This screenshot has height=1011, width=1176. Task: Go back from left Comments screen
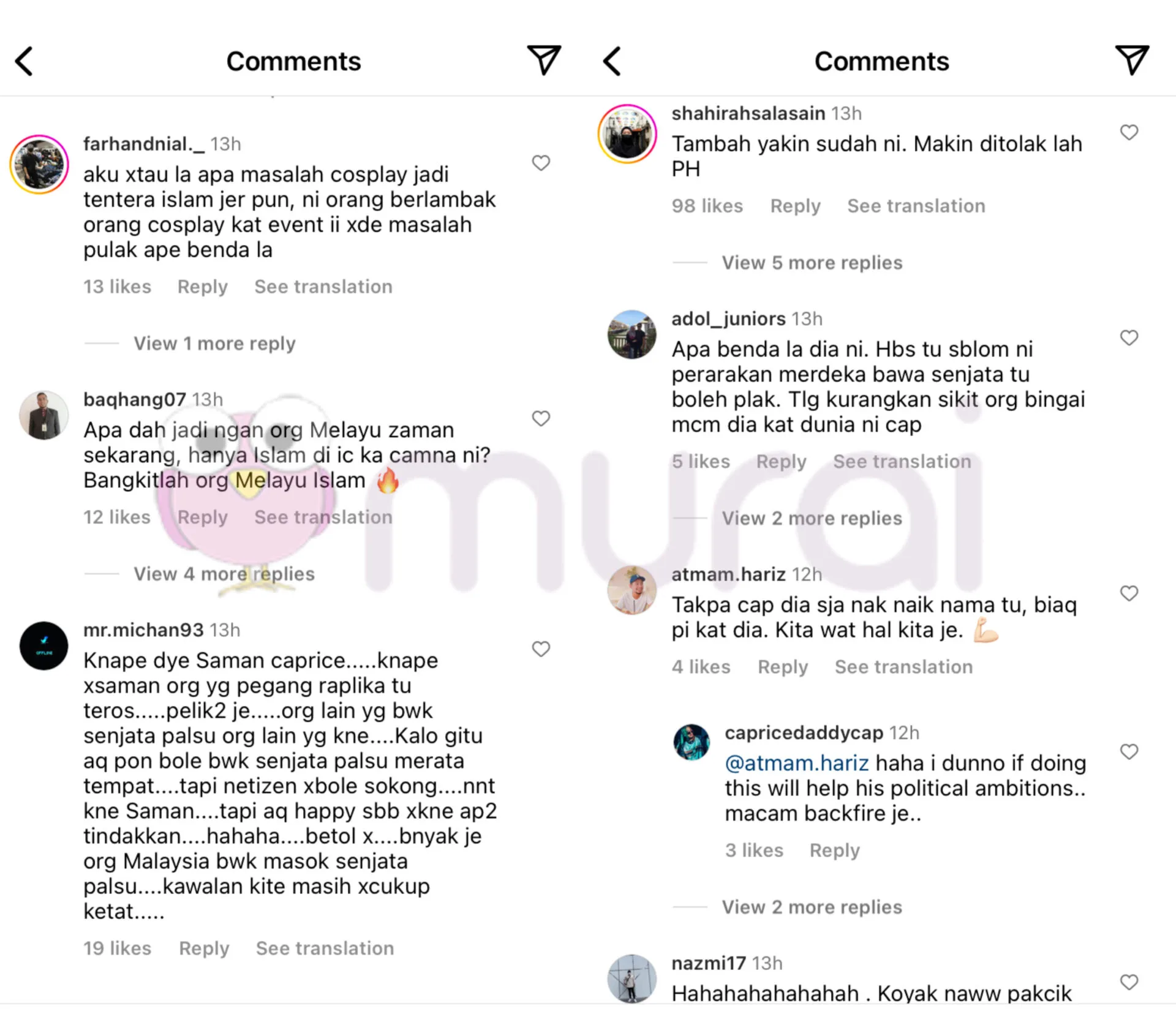coord(24,61)
